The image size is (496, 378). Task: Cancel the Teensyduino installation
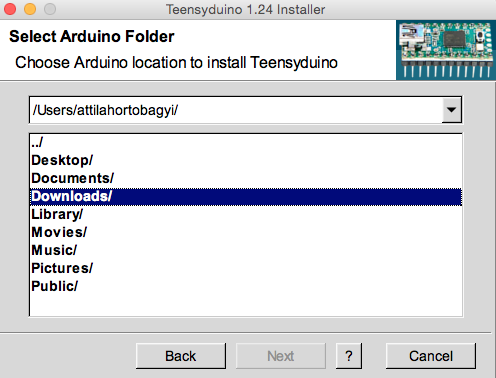431,356
